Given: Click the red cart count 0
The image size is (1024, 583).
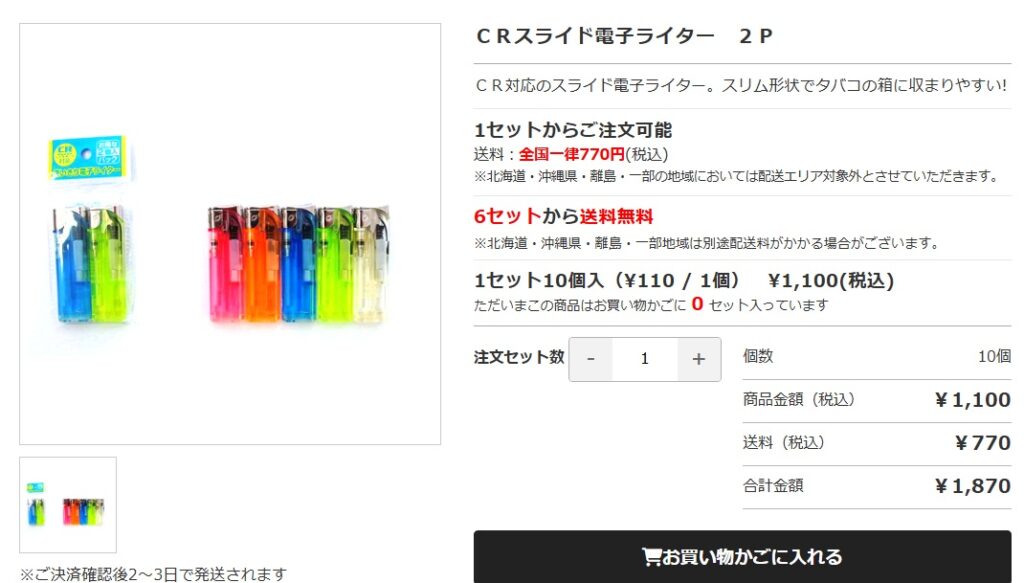Looking at the screenshot, I should pyautogui.click(x=697, y=304).
